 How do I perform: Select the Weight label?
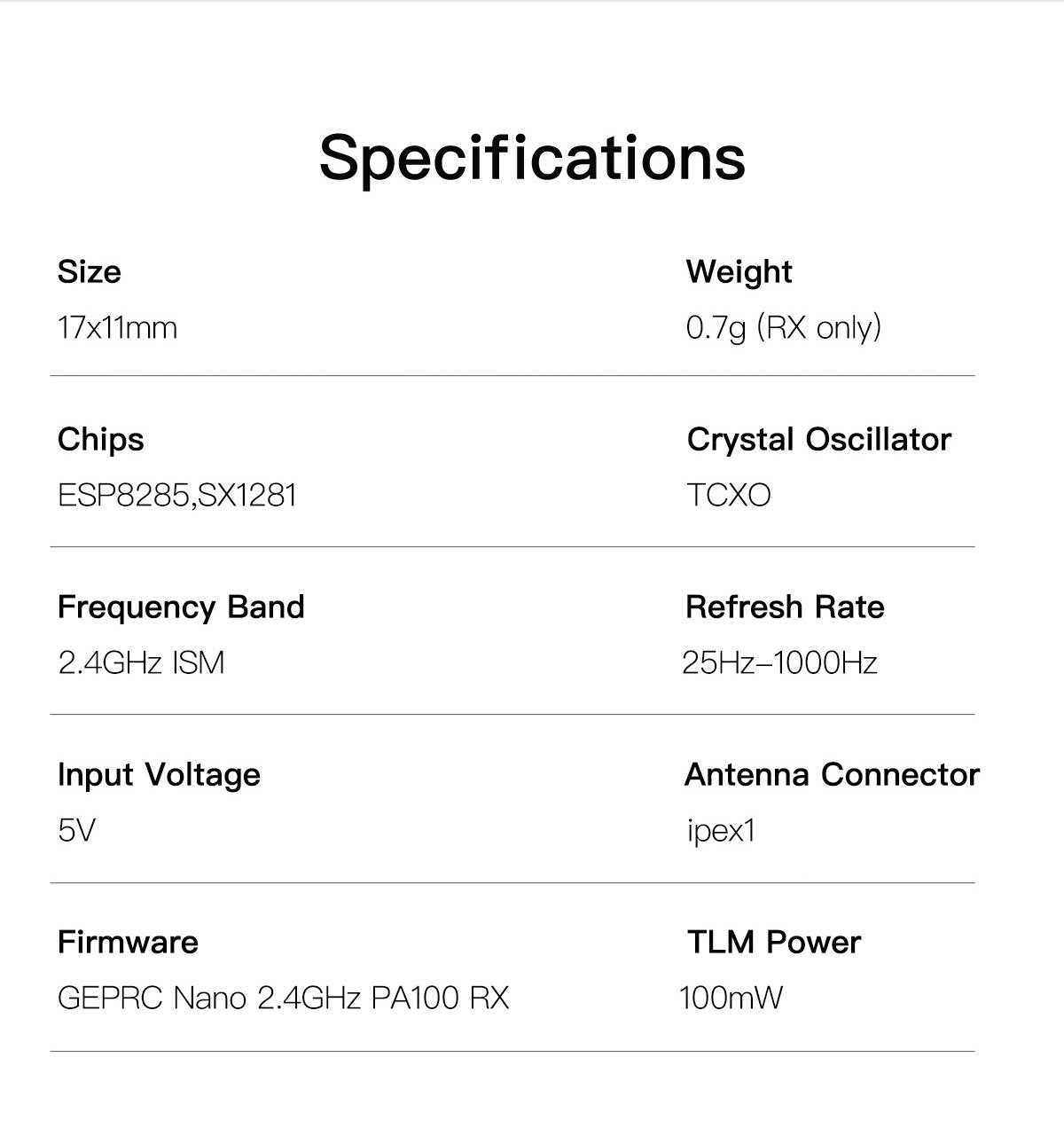(x=739, y=272)
